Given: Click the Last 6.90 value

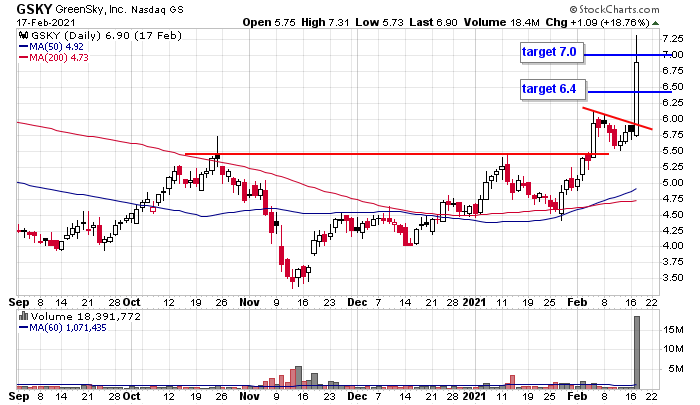Looking at the screenshot, I should 433,22.
